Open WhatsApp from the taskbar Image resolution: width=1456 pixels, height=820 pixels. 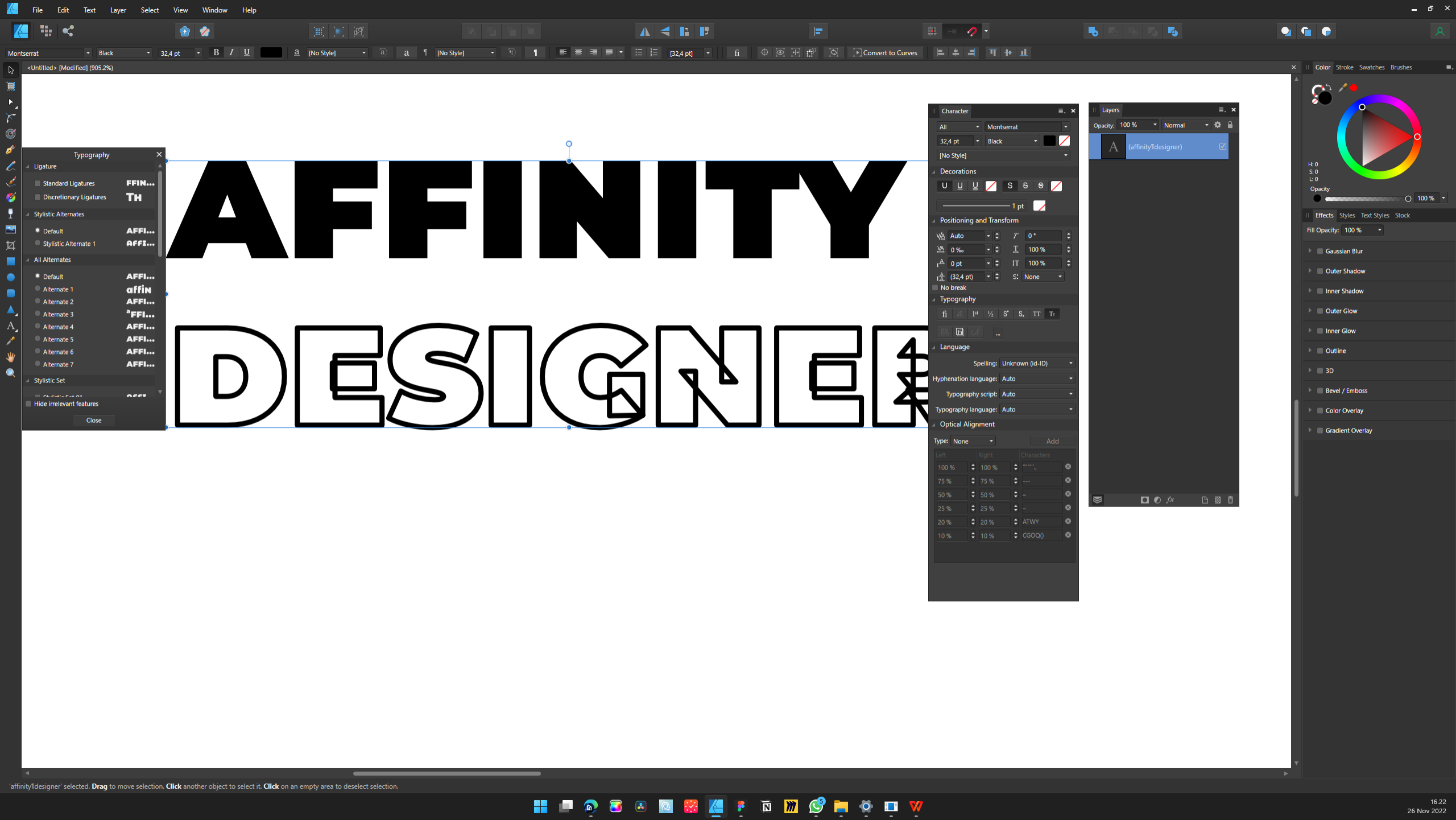(x=816, y=806)
